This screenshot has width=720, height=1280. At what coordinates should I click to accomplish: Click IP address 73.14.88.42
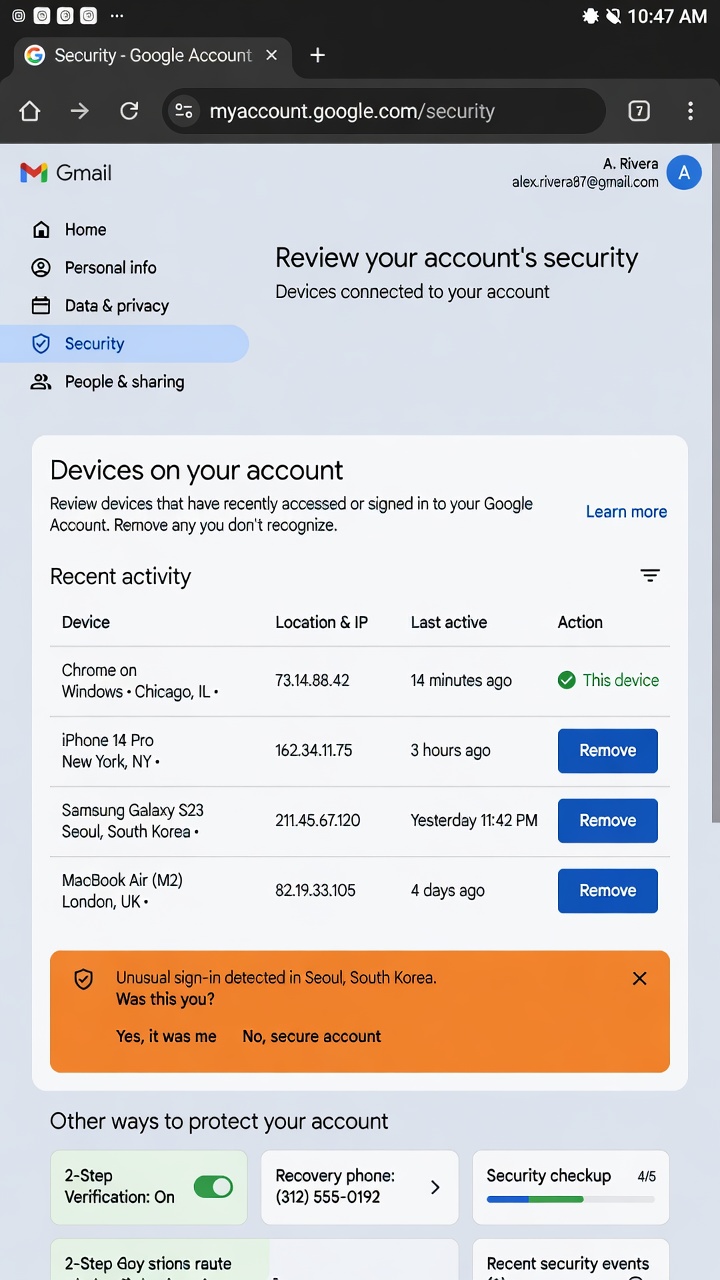[312, 681]
